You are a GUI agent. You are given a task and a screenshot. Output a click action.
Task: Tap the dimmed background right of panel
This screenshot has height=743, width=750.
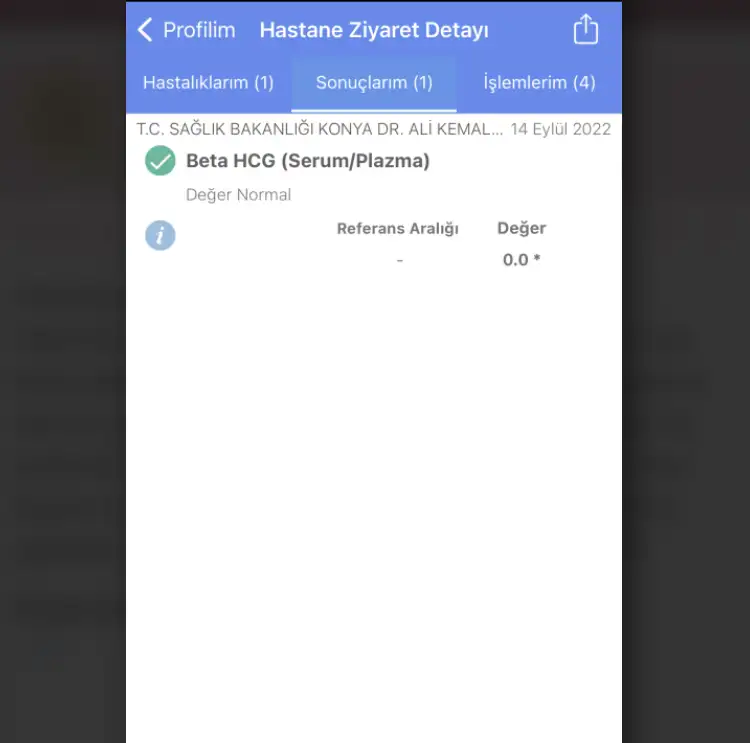click(686, 373)
